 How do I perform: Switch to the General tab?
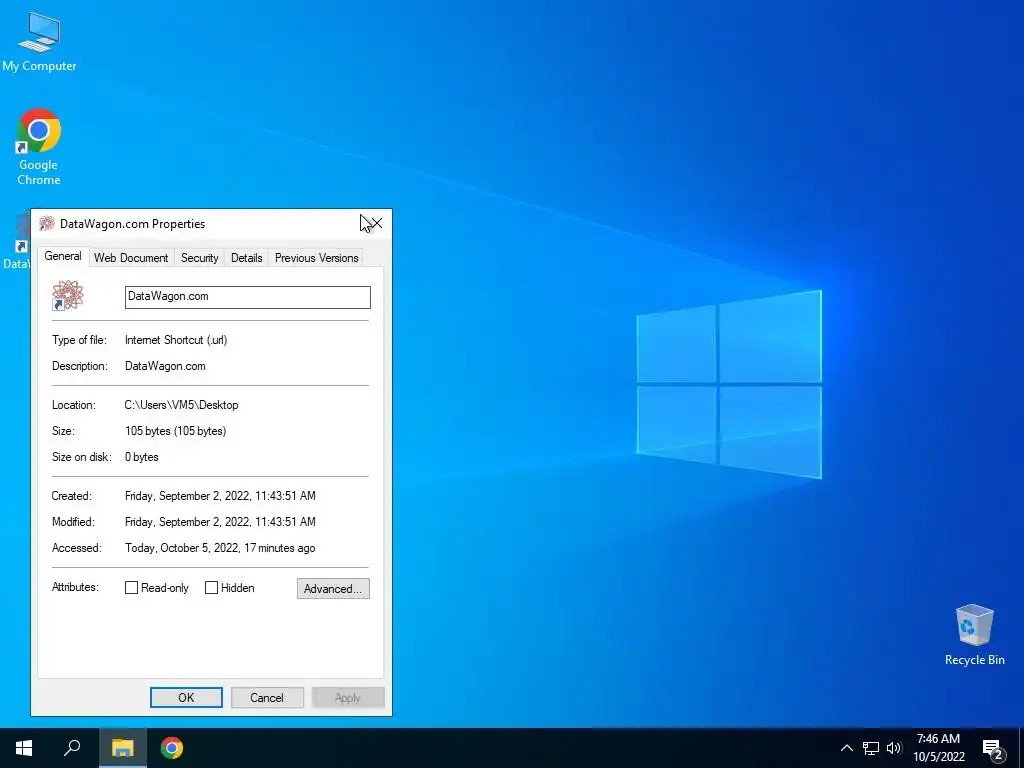point(63,256)
